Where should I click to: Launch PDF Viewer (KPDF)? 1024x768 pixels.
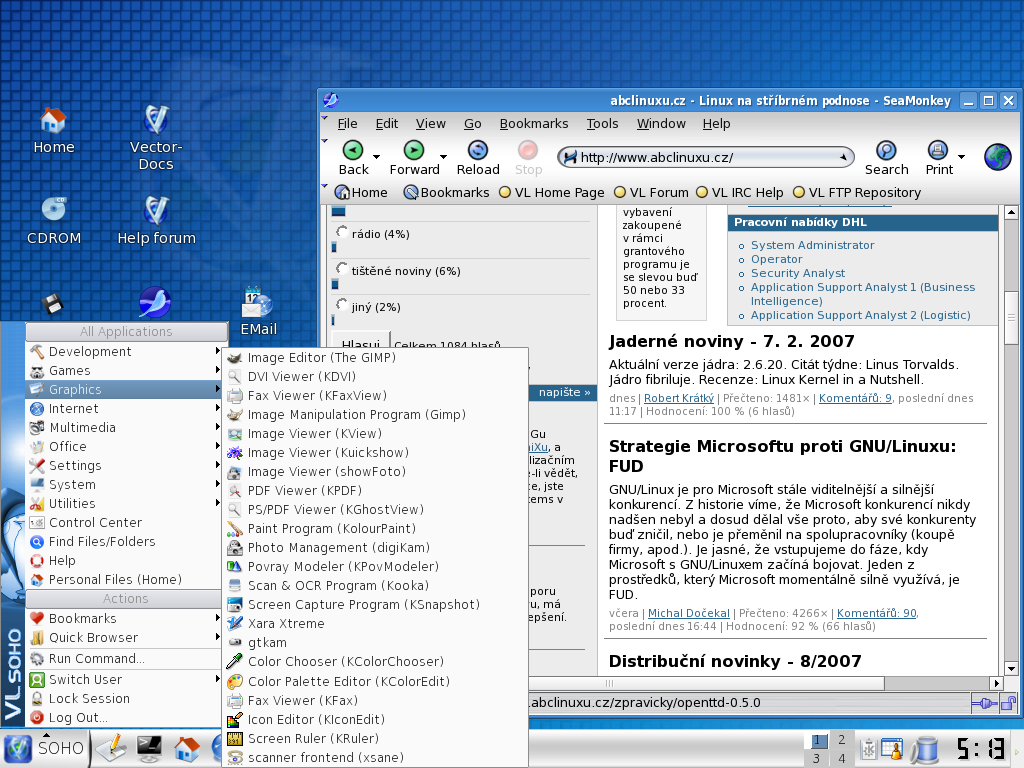pyautogui.click(x=376, y=490)
